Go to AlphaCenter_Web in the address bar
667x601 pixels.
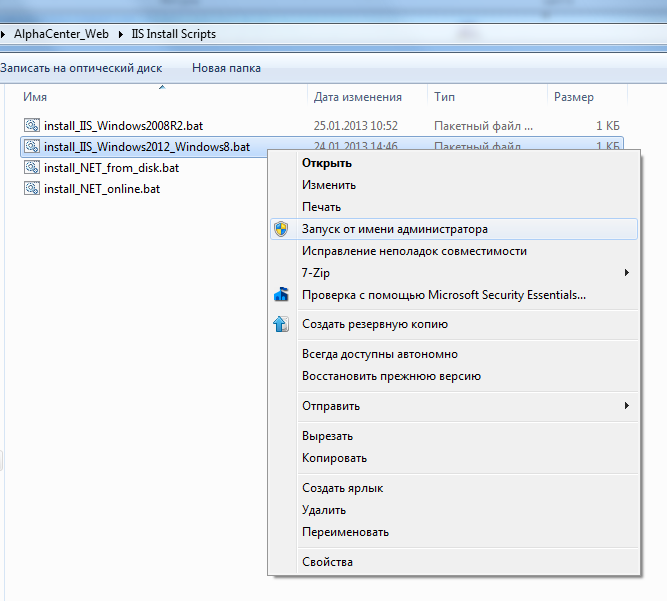(x=61, y=34)
